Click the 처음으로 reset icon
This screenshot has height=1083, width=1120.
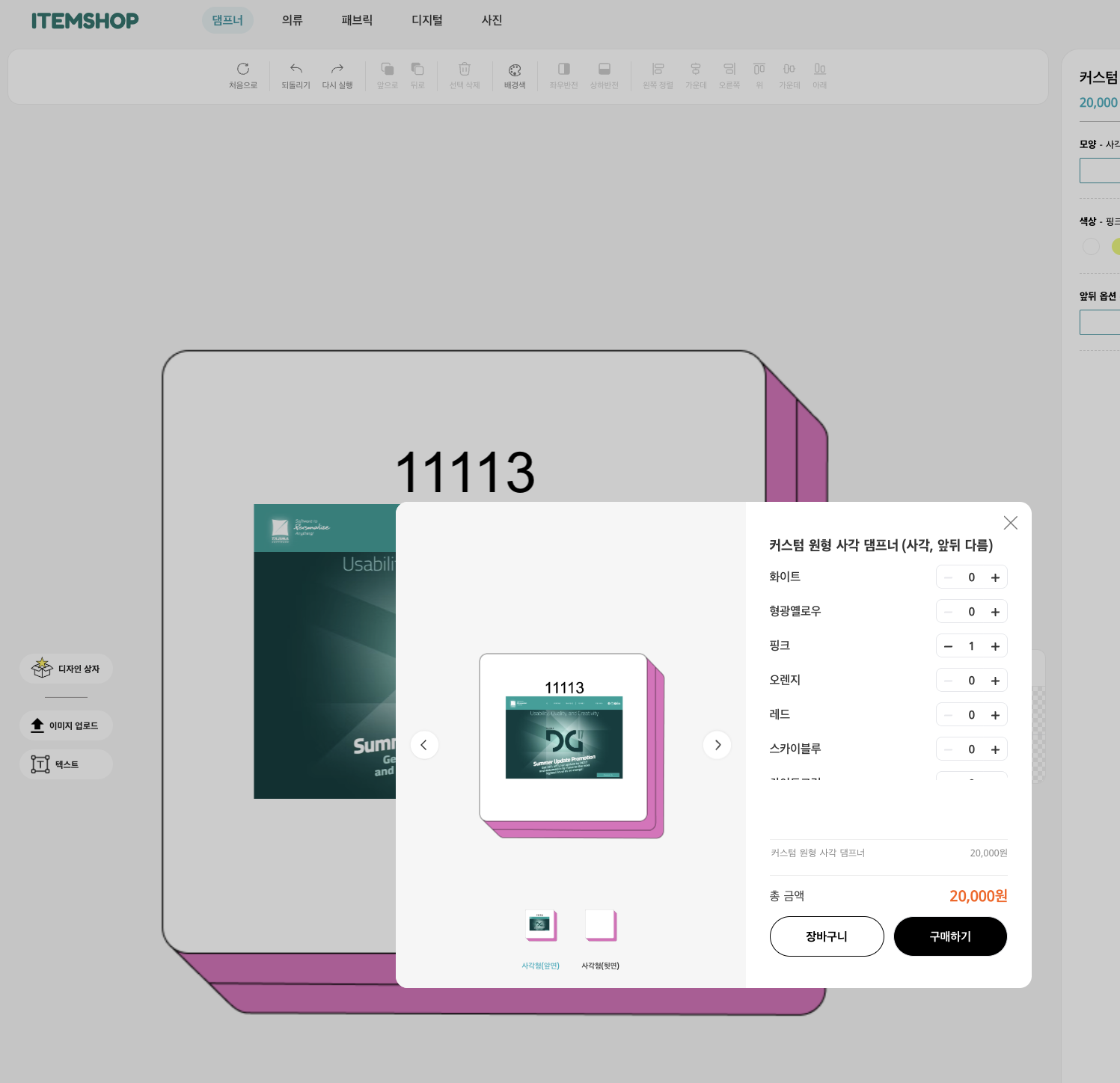[x=242, y=70]
